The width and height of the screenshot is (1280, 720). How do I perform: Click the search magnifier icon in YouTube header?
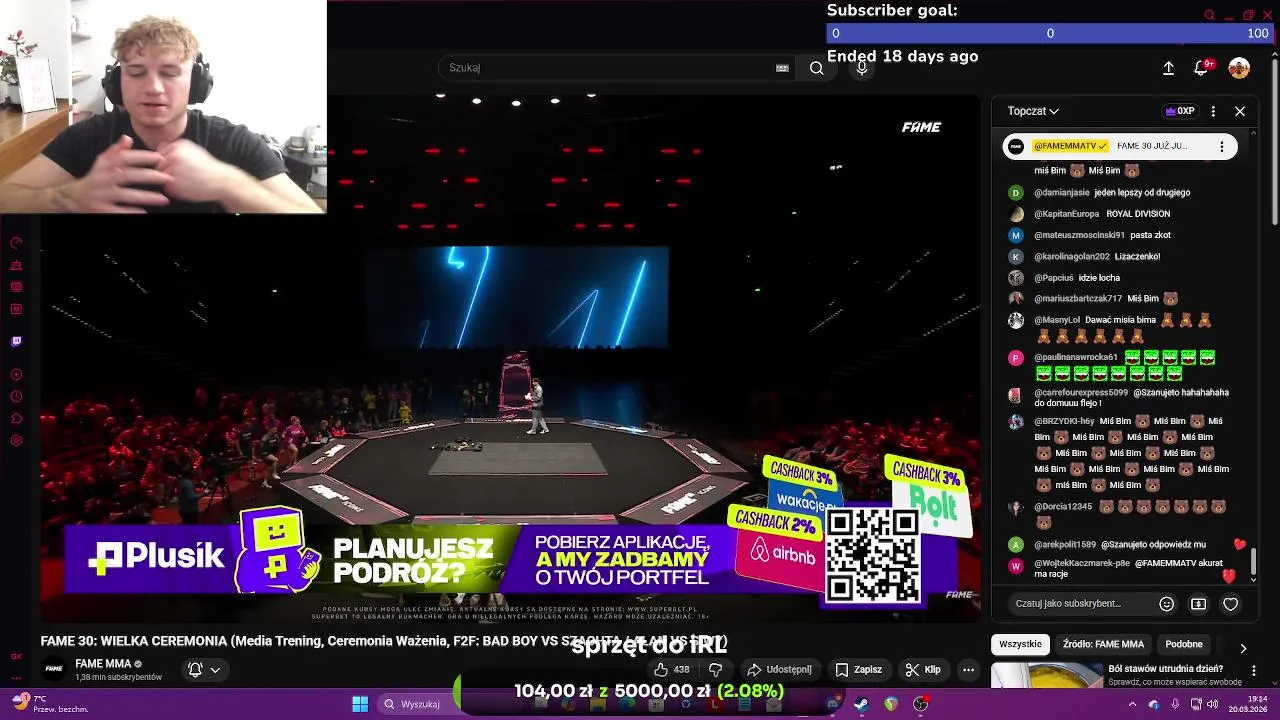click(817, 68)
